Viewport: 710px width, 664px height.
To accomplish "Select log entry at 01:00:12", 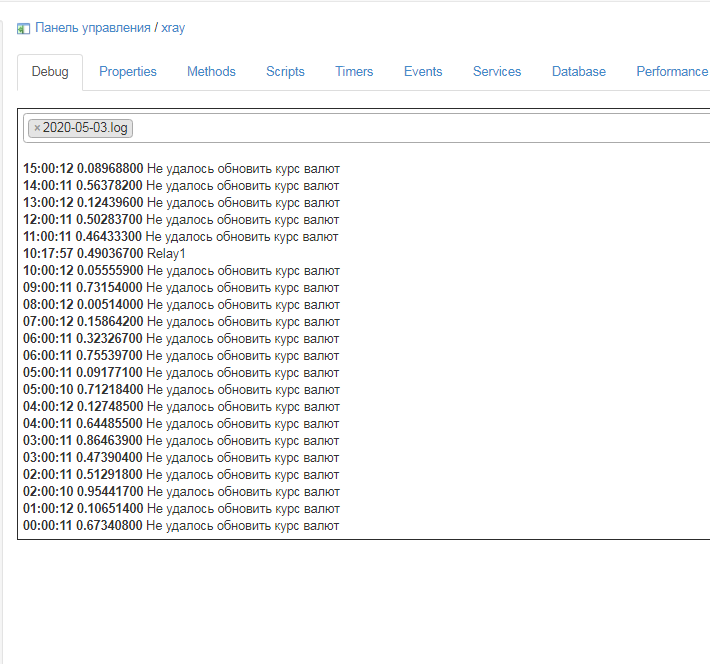I will pos(181,508).
